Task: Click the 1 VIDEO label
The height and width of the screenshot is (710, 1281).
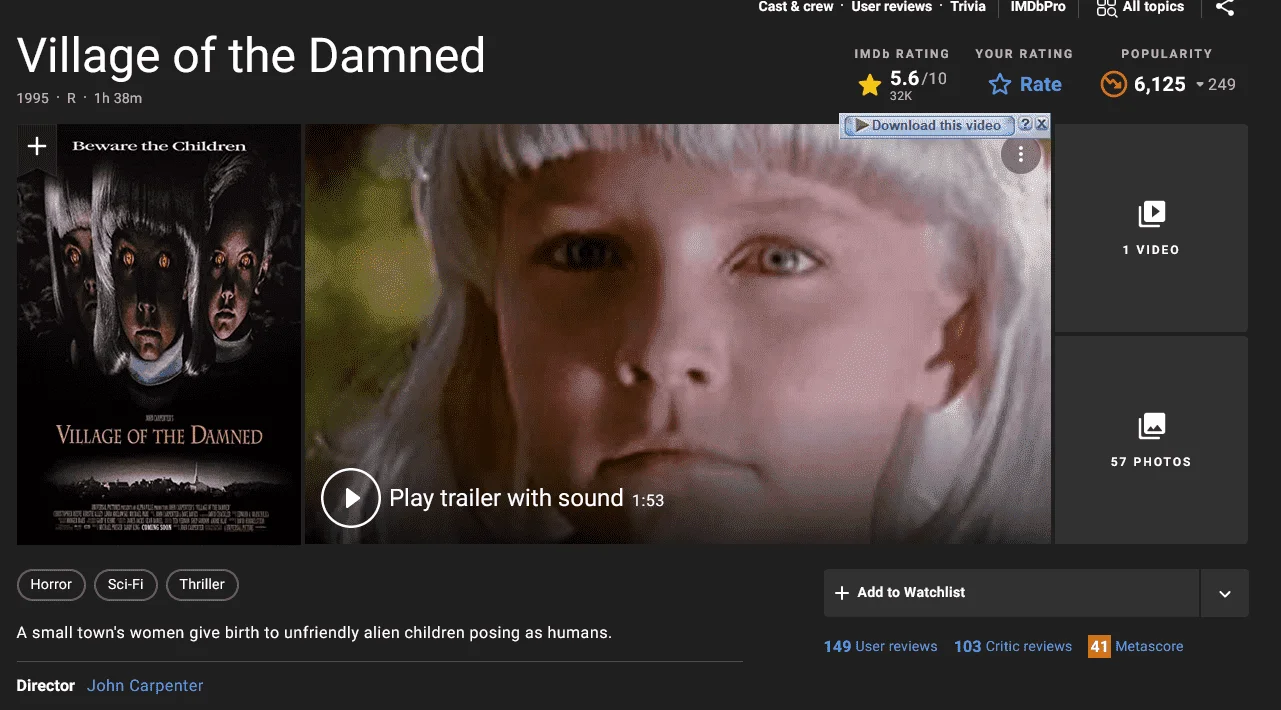Action: [1151, 250]
